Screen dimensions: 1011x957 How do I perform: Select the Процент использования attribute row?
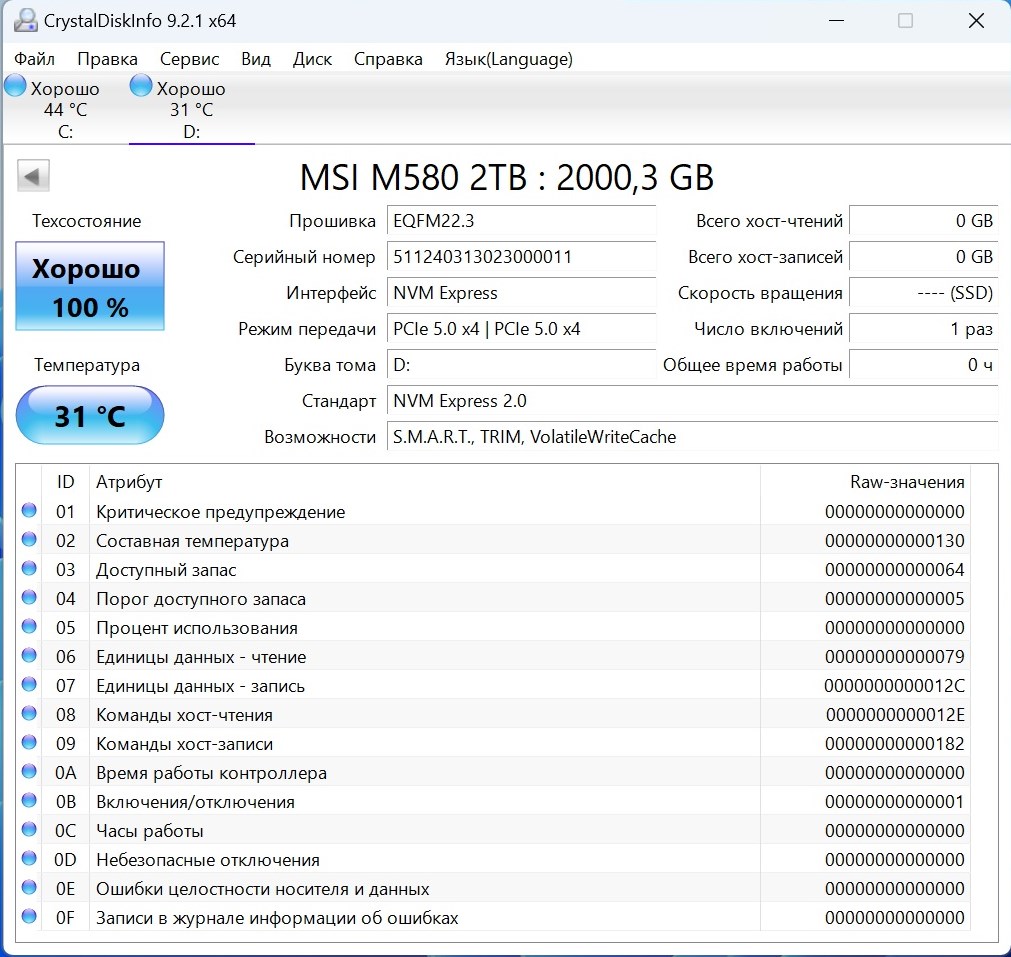tap(197, 628)
